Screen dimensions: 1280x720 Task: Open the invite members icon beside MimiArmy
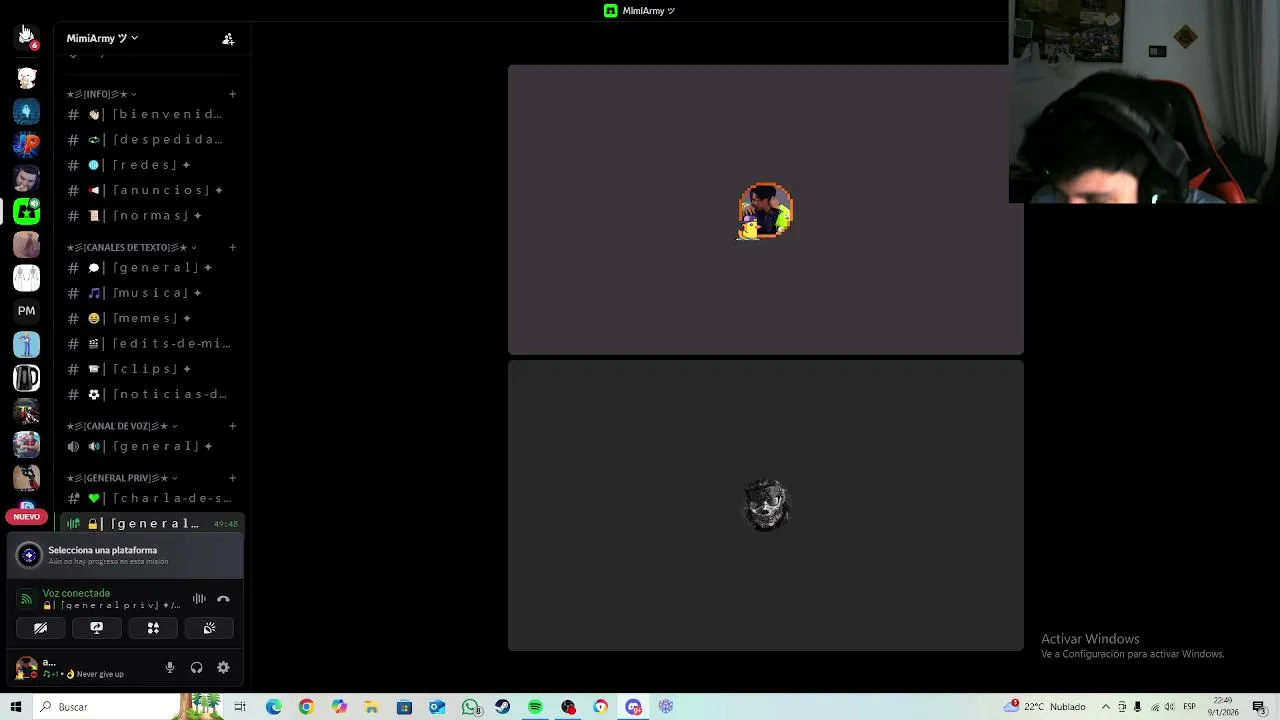coord(228,39)
